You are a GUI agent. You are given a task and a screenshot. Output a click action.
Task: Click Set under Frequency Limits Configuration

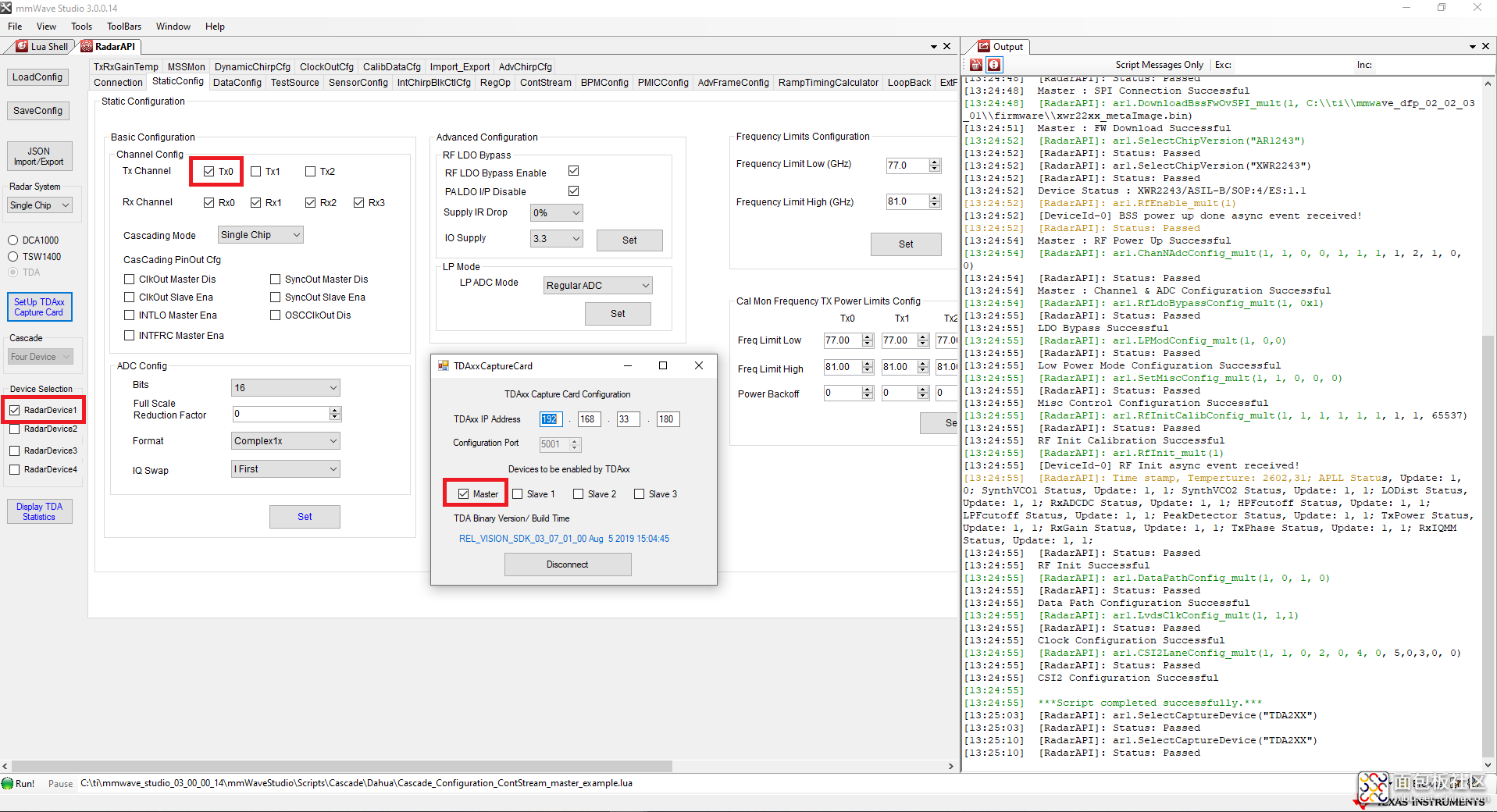(x=906, y=244)
